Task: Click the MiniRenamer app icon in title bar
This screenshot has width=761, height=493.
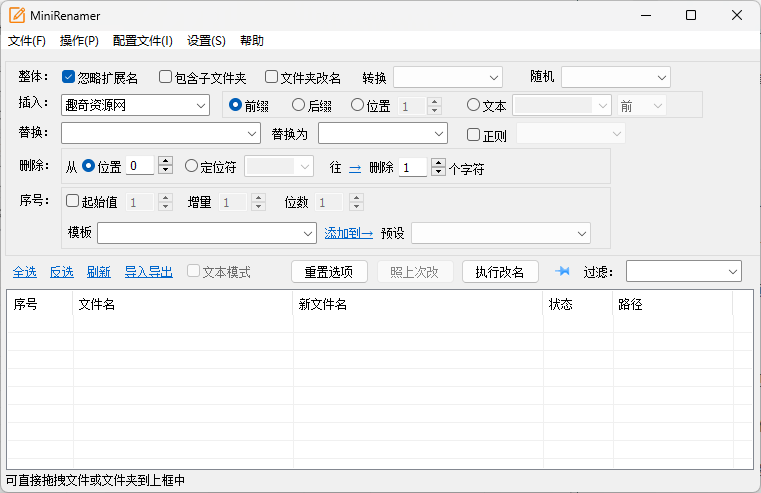Action: pyautogui.click(x=16, y=15)
